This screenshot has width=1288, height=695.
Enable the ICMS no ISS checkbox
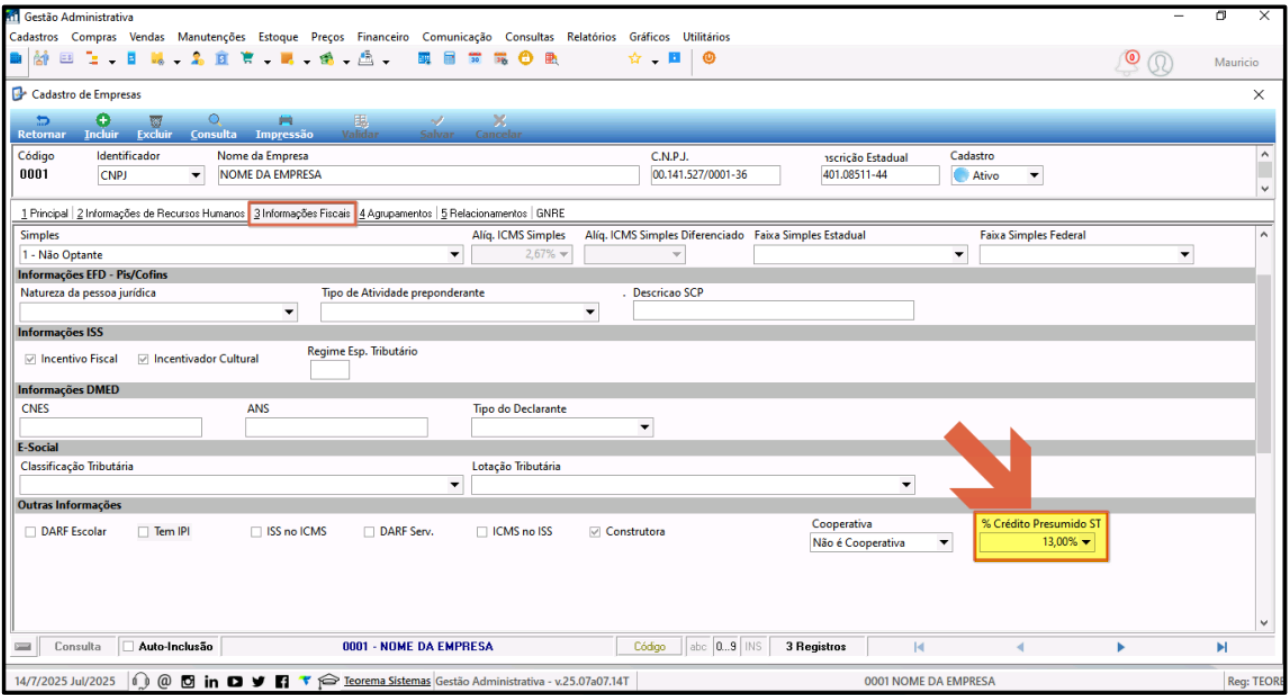tap(482, 532)
